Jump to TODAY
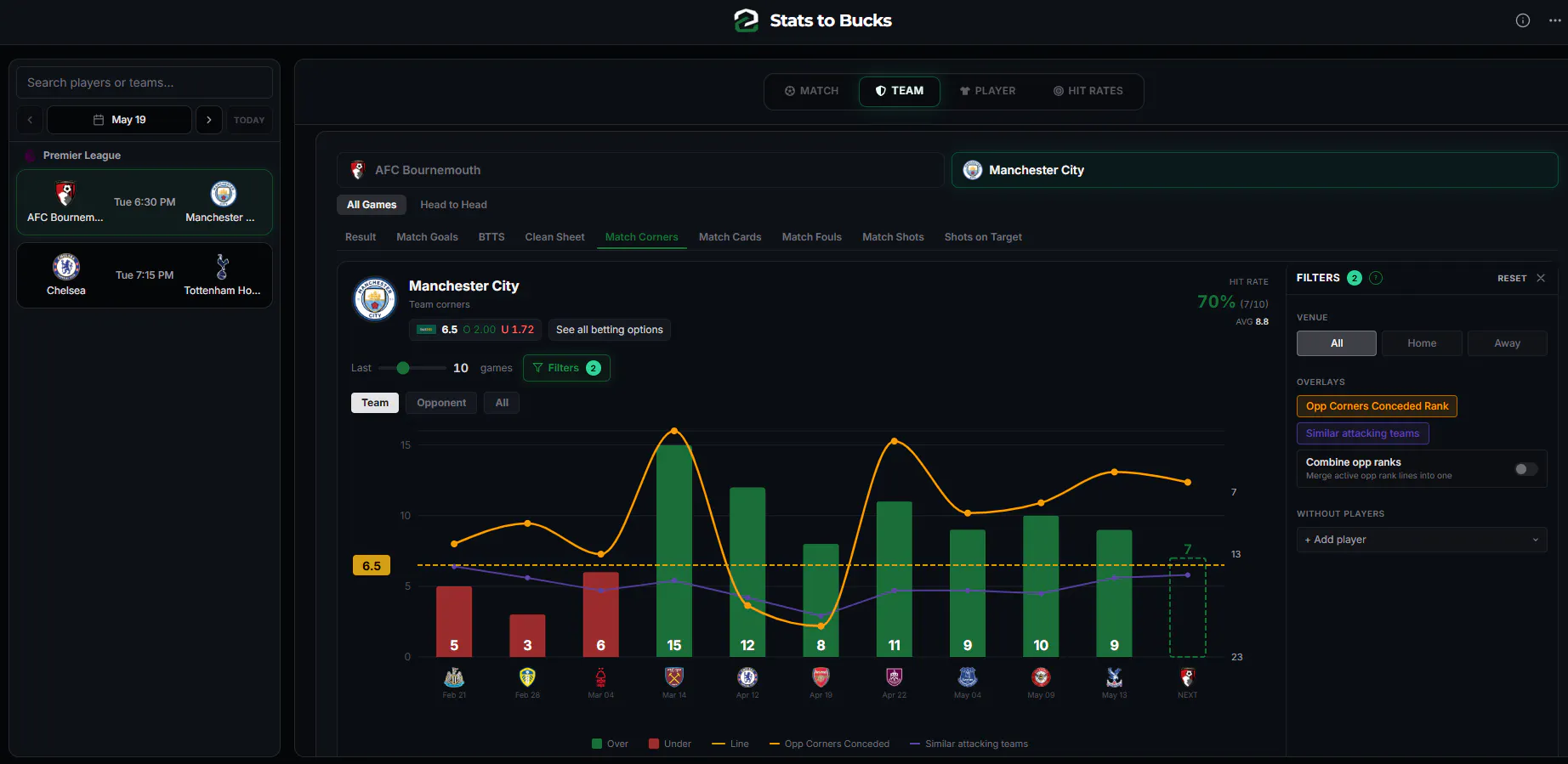Viewport: 1568px width, 764px height. (249, 120)
